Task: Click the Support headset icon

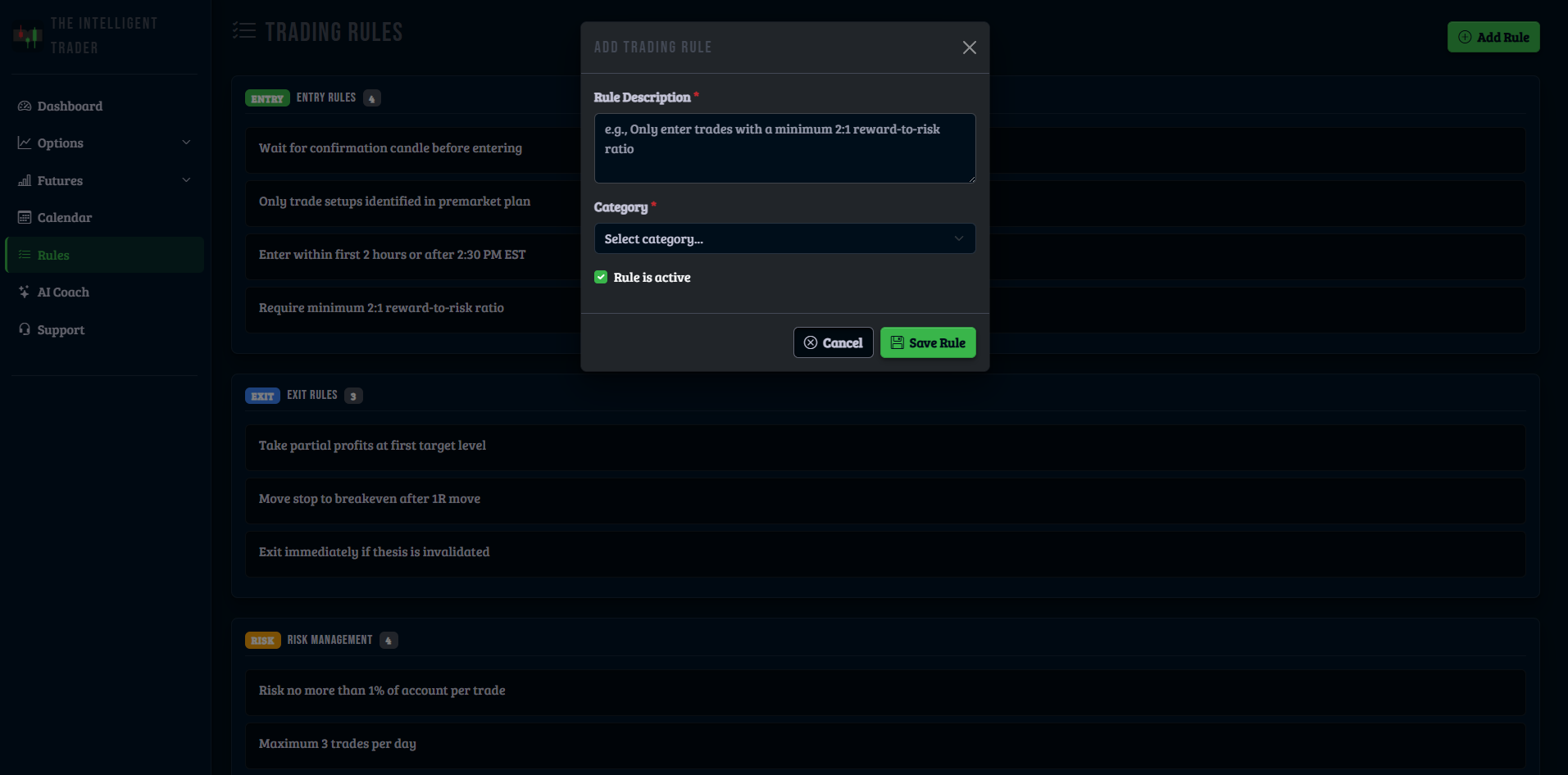Action: (x=25, y=329)
